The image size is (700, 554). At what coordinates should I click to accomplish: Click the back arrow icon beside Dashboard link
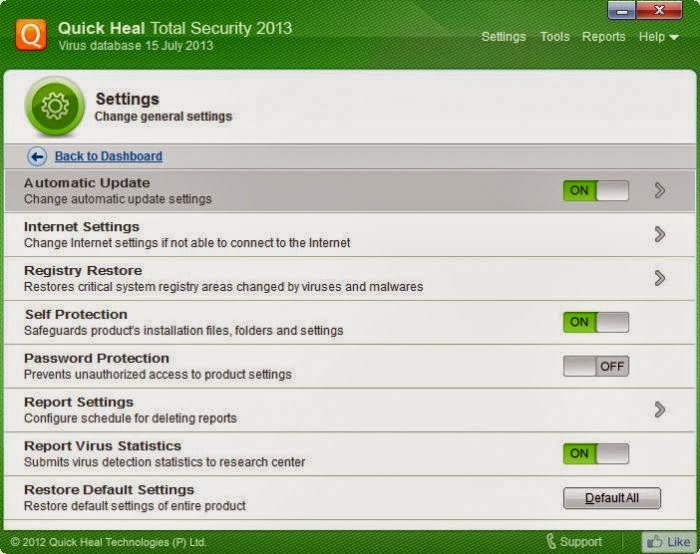coord(37,156)
